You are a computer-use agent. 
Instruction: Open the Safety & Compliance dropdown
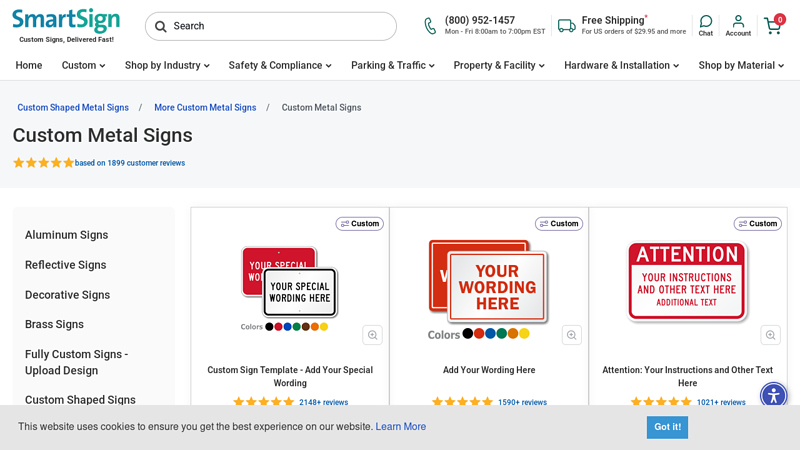[x=279, y=66]
